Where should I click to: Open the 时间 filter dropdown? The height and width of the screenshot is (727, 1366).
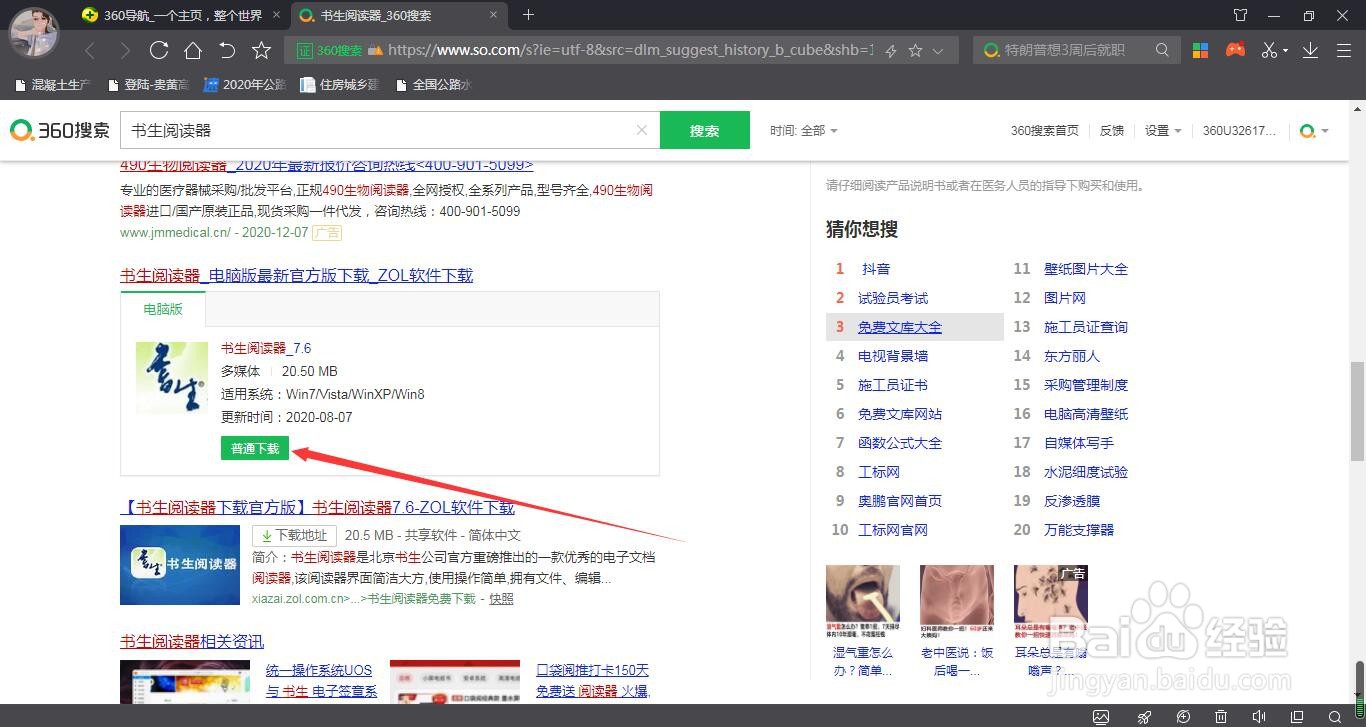point(803,130)
